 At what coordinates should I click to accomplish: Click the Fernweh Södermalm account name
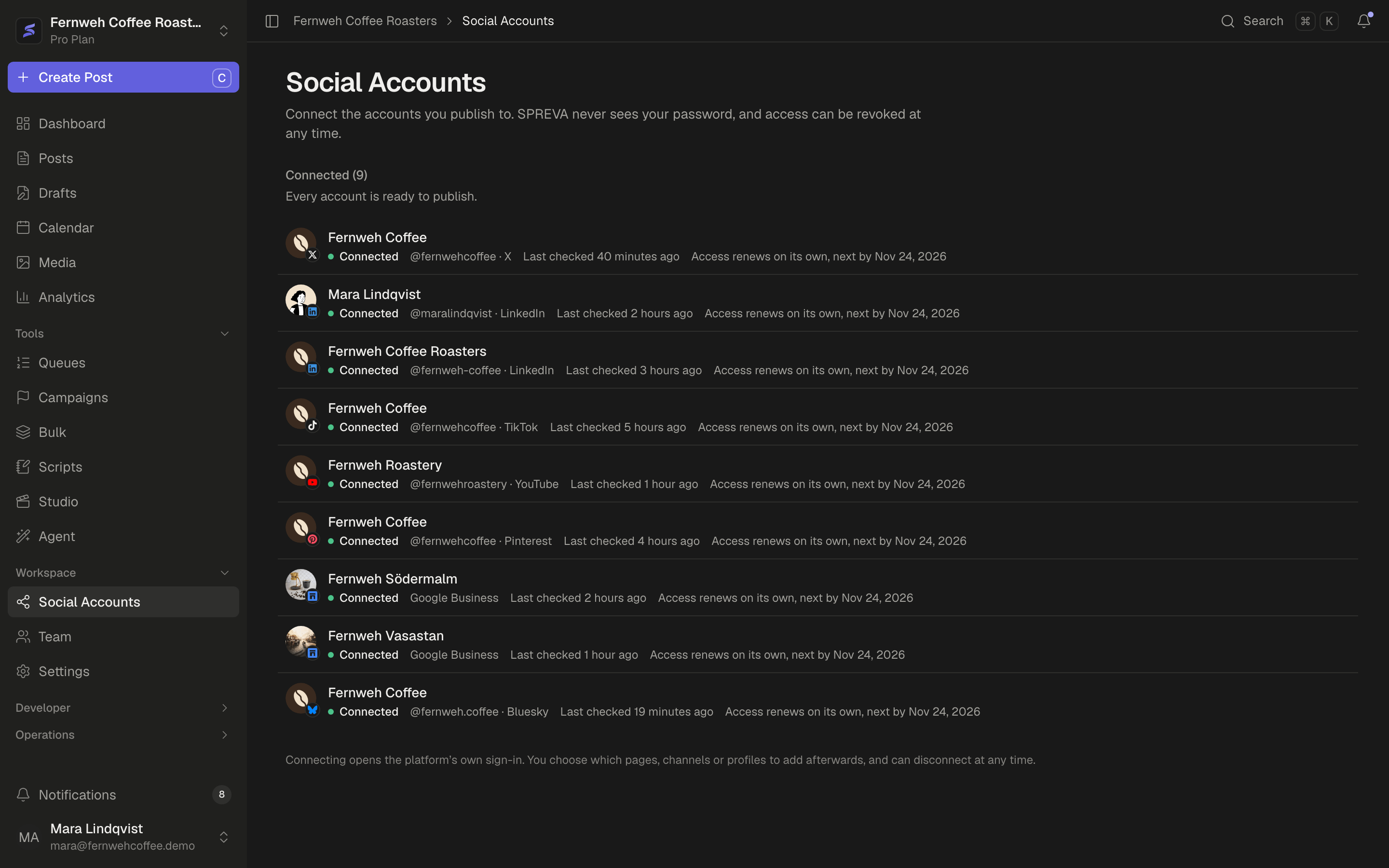[393, 579]
